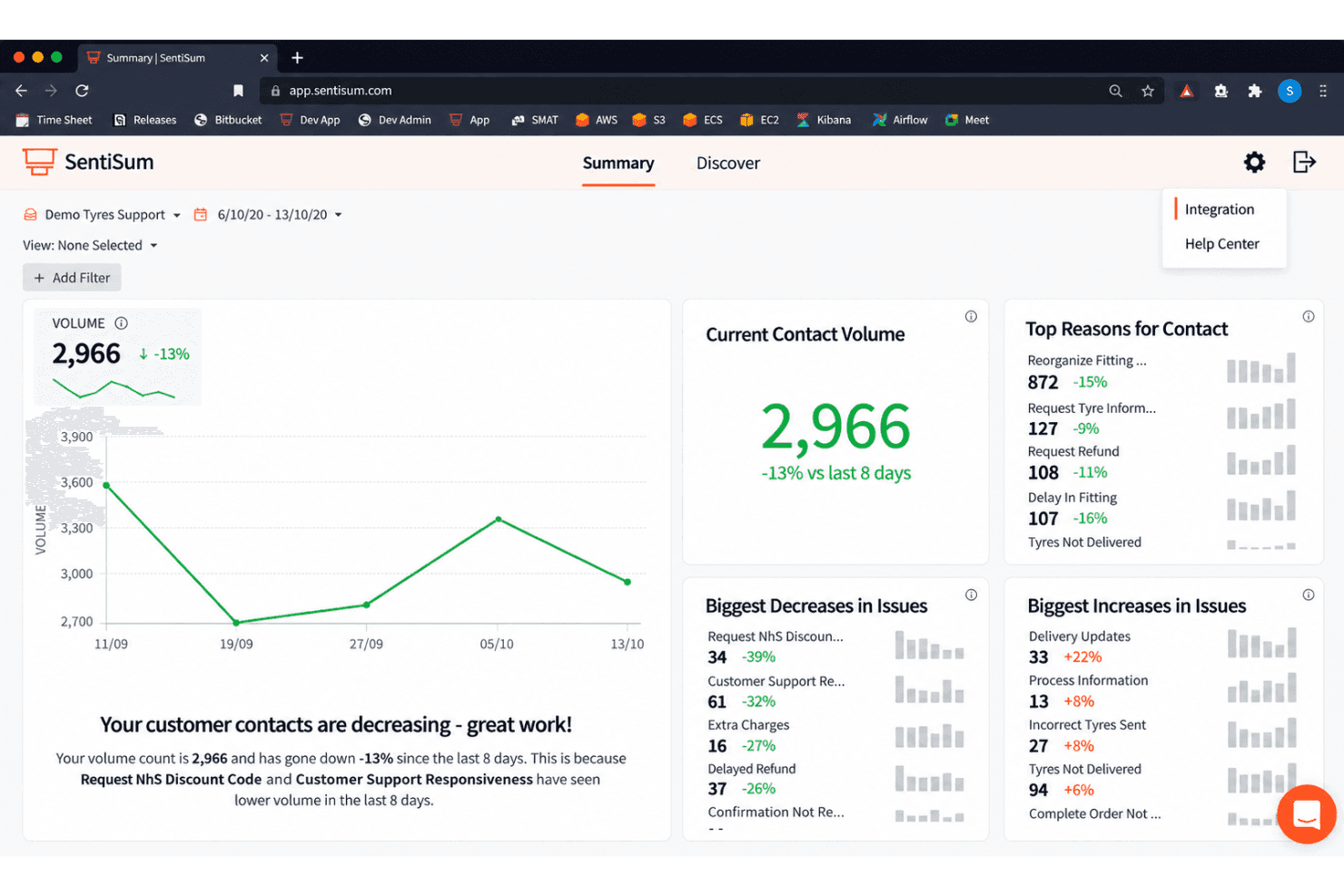Viewport: 1344px width, 896px height.
Task: Click the info icon beside VOLUME
Action: tap(121, 323)
